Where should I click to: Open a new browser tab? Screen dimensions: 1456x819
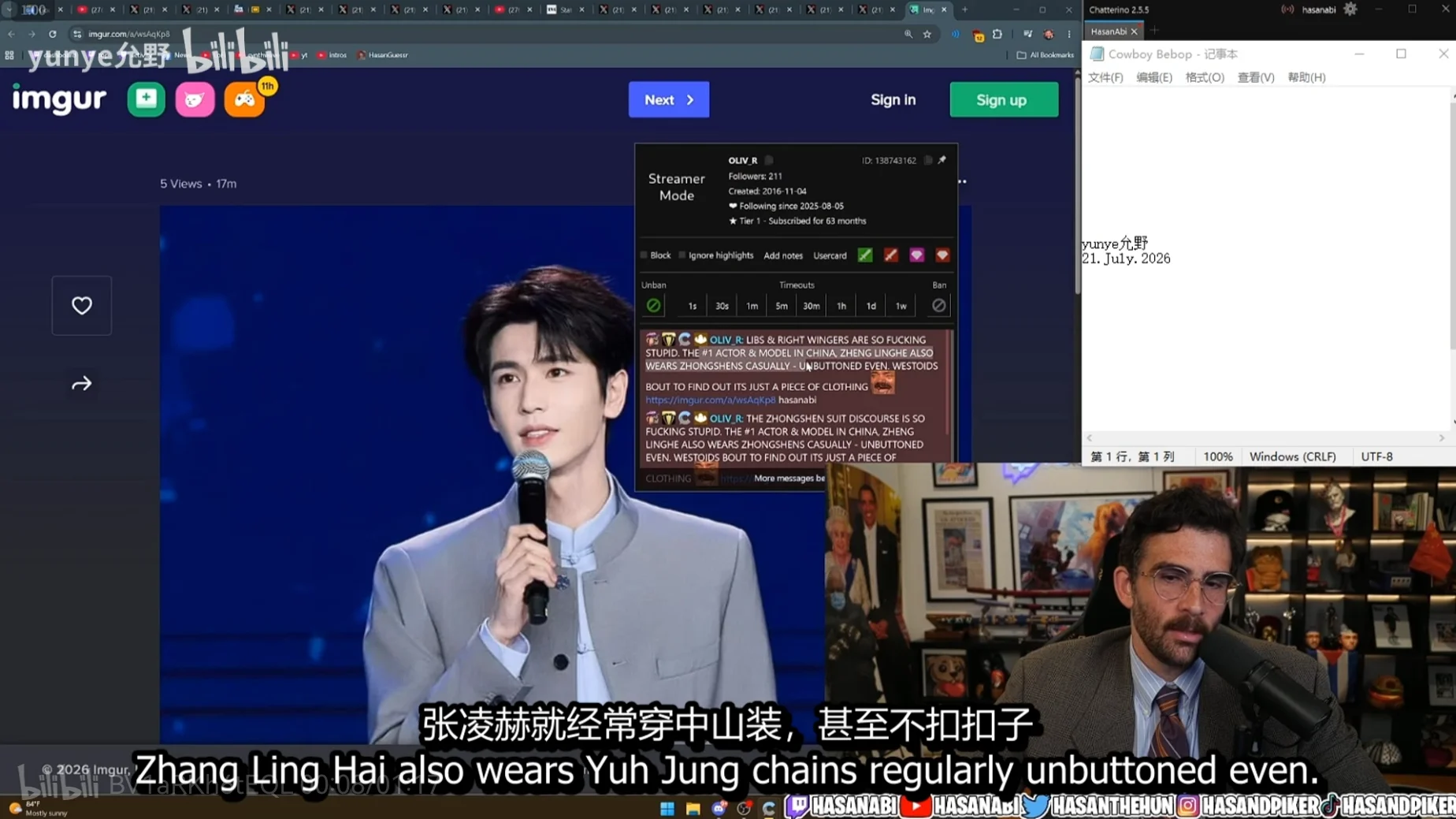(x=964, y=9)
